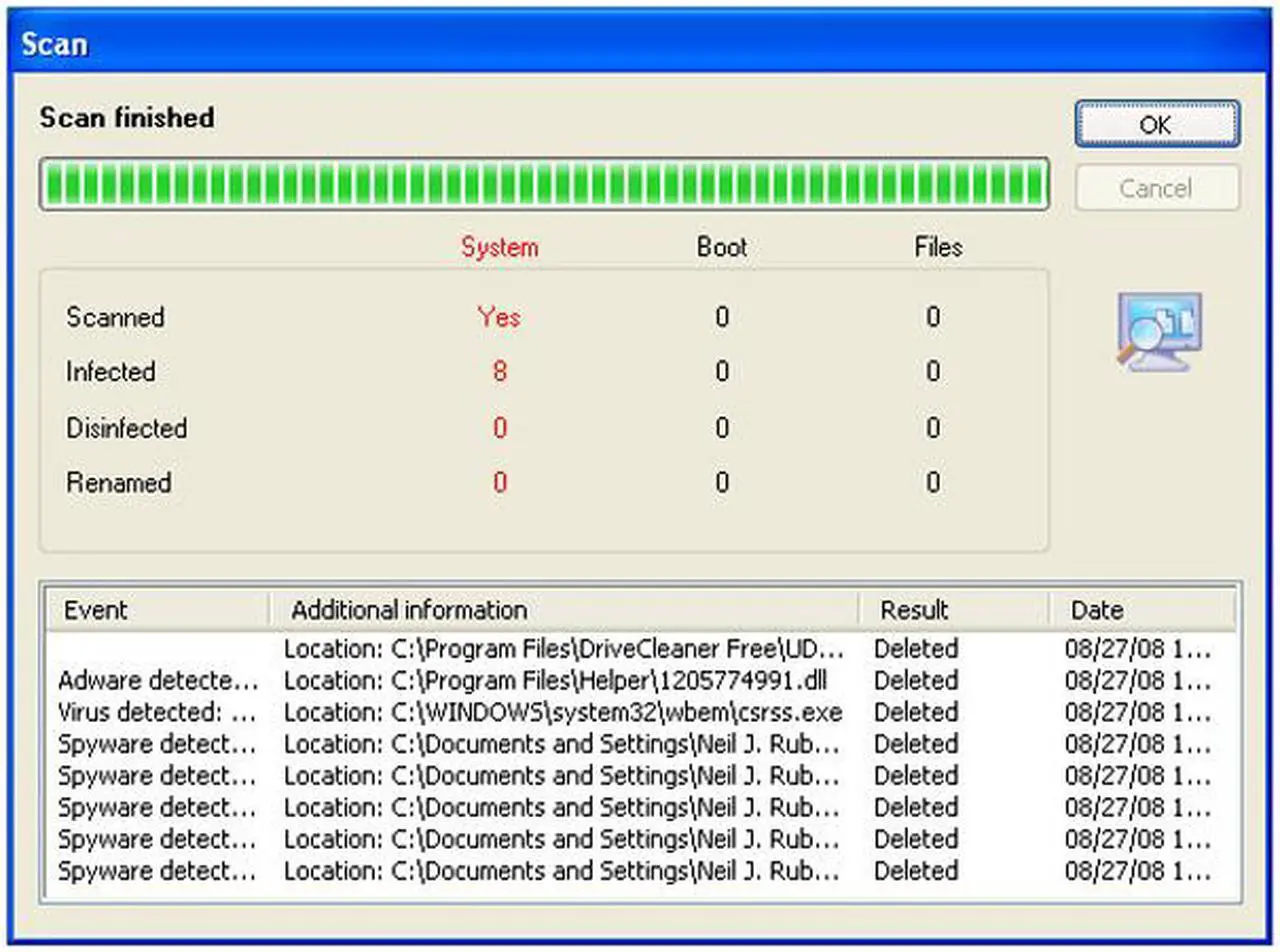Click the Boot column heading
Image resolution: width=1280 pixels, height=952 pixels.
point(722,247)
